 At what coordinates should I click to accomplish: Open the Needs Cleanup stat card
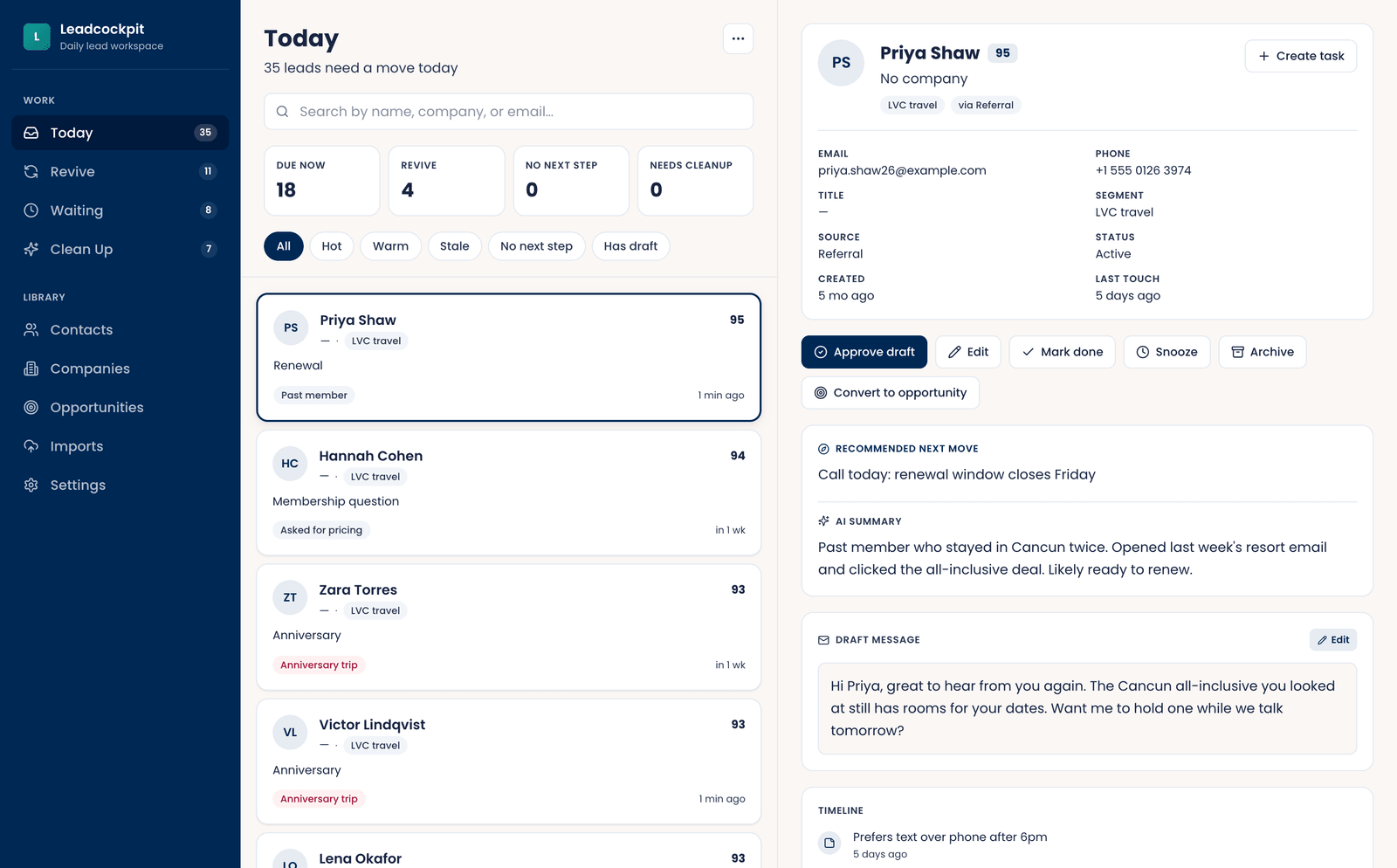coord(695,181)
